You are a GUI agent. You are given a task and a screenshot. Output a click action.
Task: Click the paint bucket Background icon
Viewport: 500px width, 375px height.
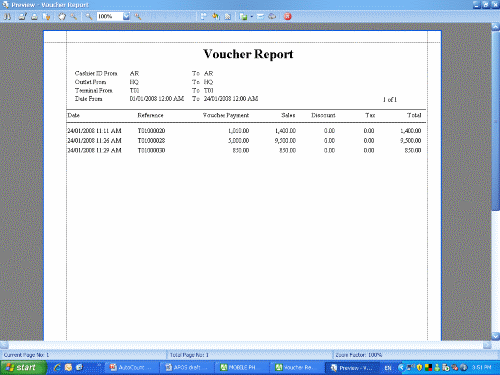click(x=216, y=16)
